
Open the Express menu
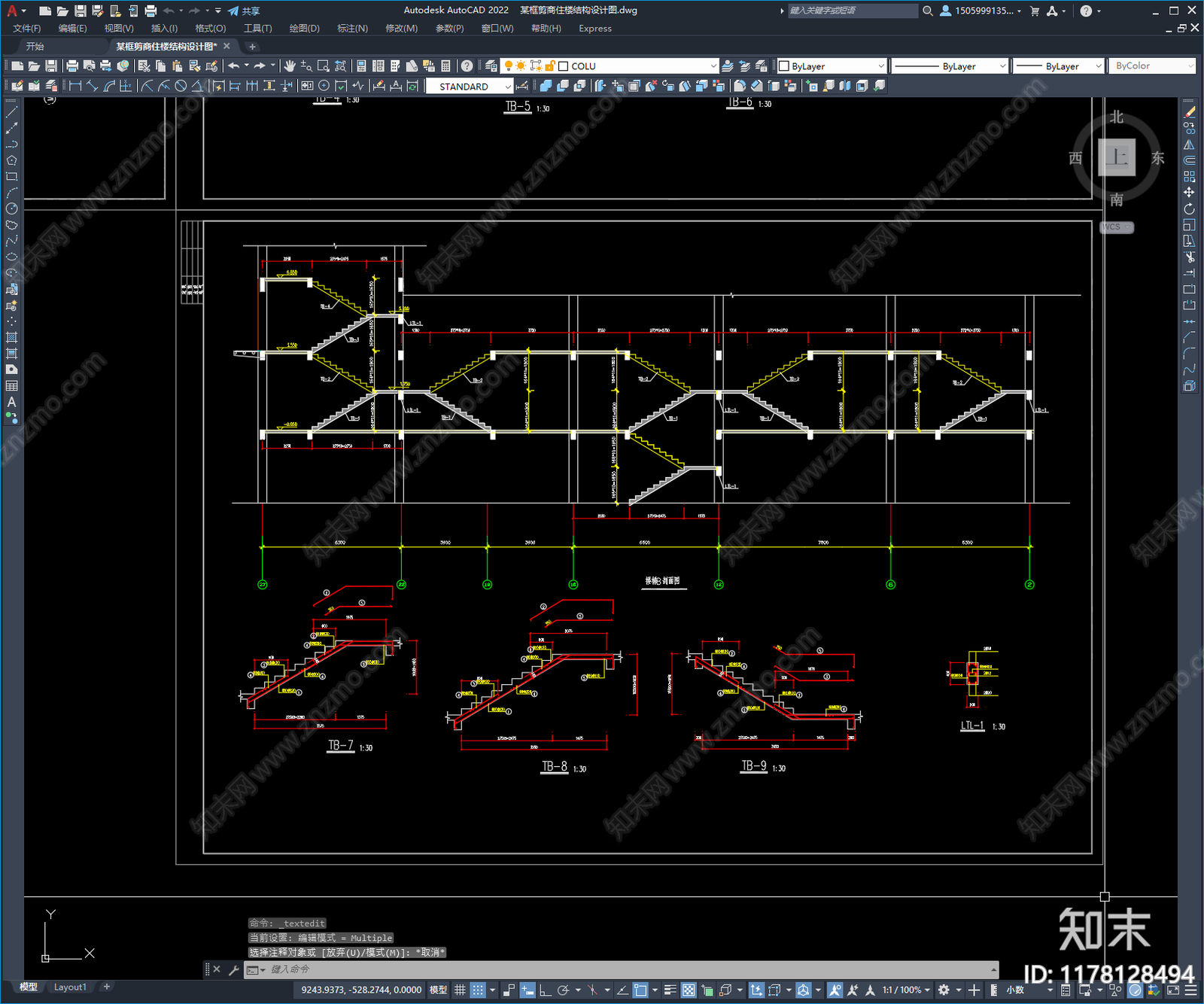pos(595,29)
